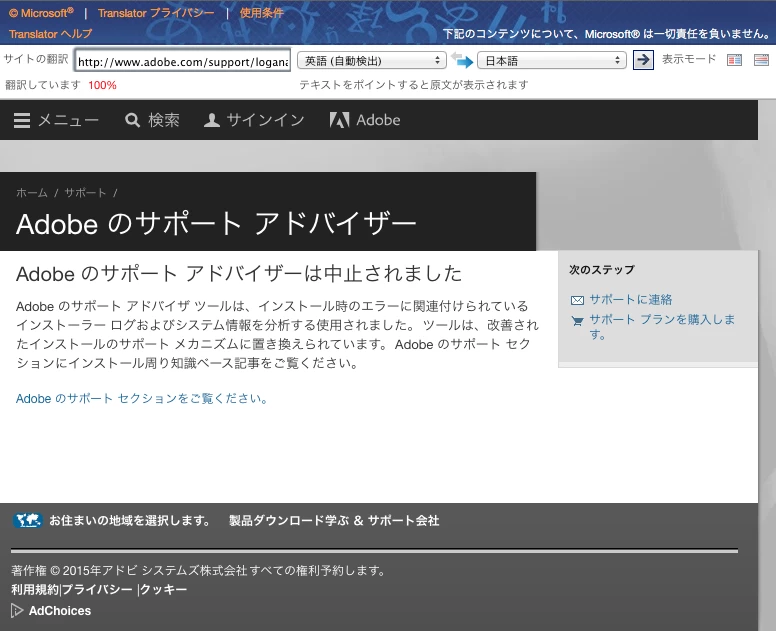The image size is (776, 631).
Task: Open the サインイン navigation item
Action: coord(265,120)
